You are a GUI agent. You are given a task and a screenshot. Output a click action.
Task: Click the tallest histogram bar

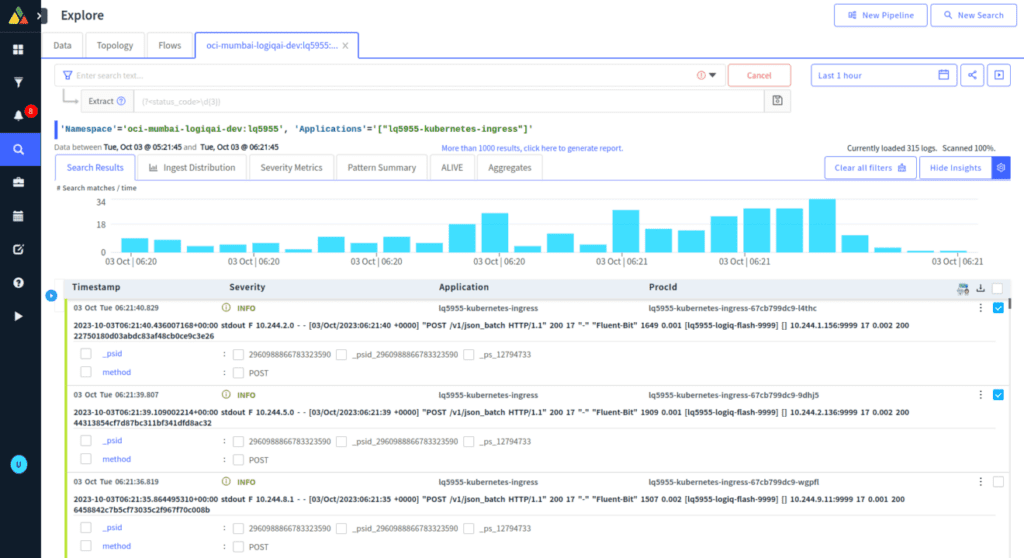(x=822, y=225)
